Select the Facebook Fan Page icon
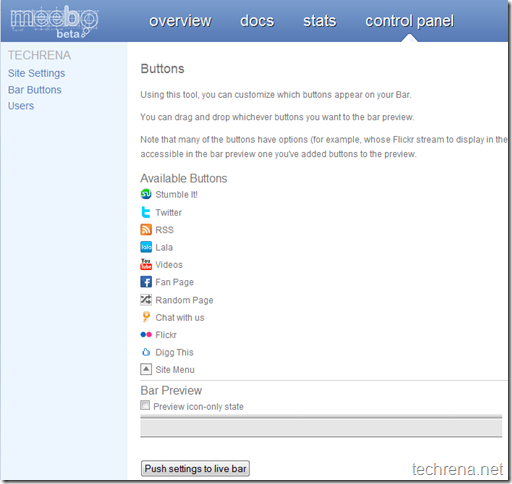 146,282
